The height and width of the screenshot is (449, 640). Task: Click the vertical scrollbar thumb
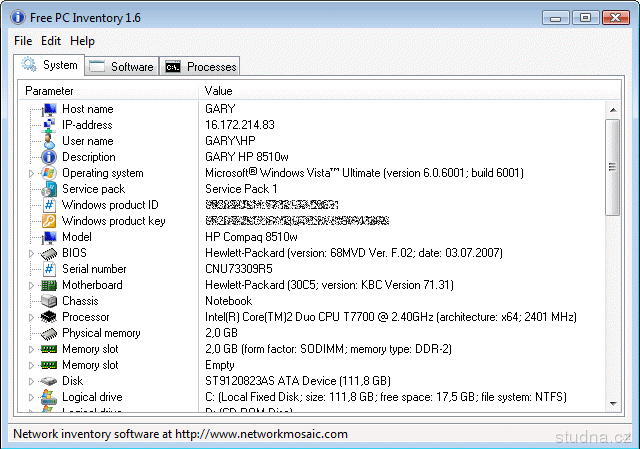613,167
